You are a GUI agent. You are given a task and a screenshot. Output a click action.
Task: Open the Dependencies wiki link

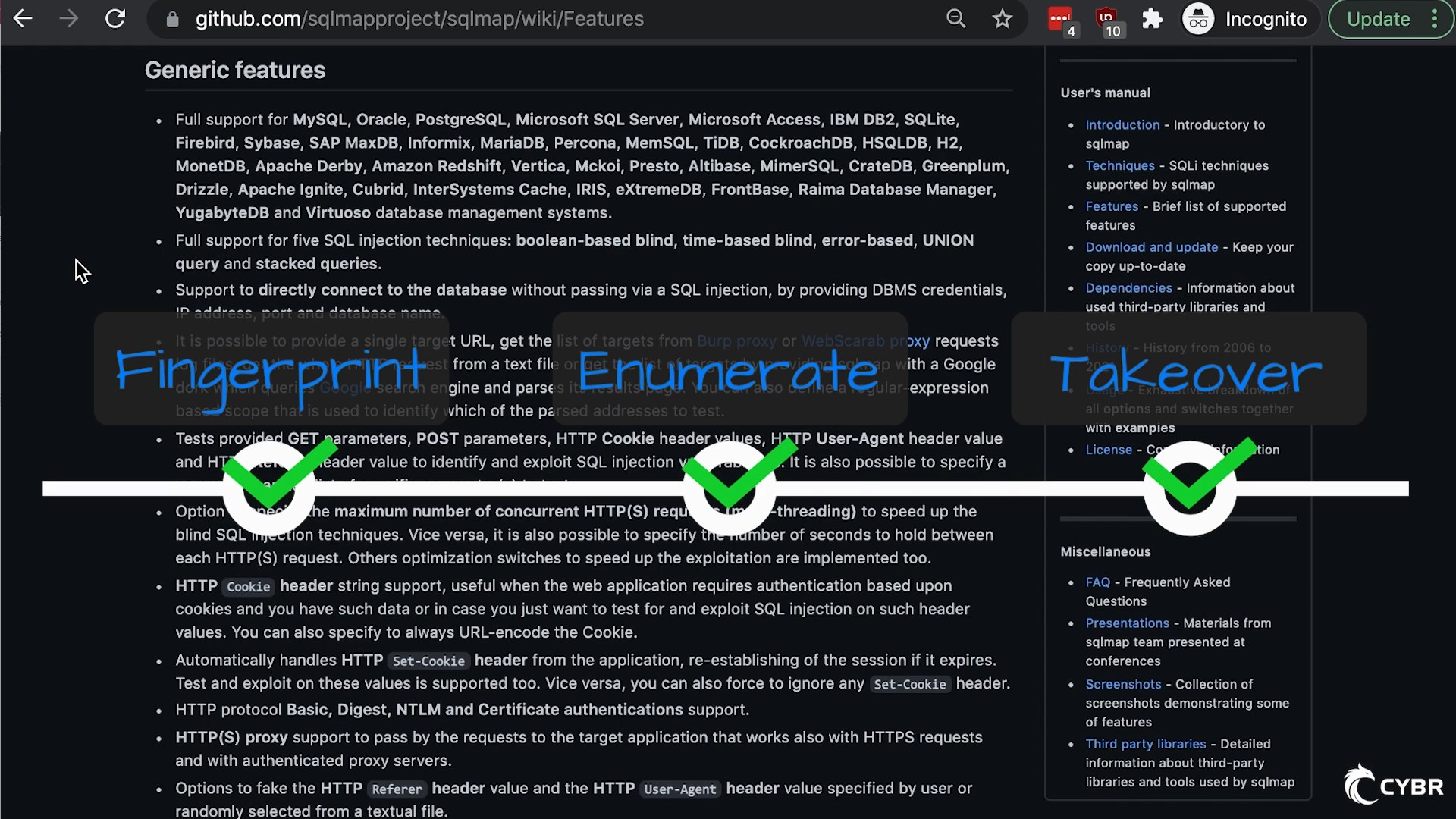coord(1128,288)
